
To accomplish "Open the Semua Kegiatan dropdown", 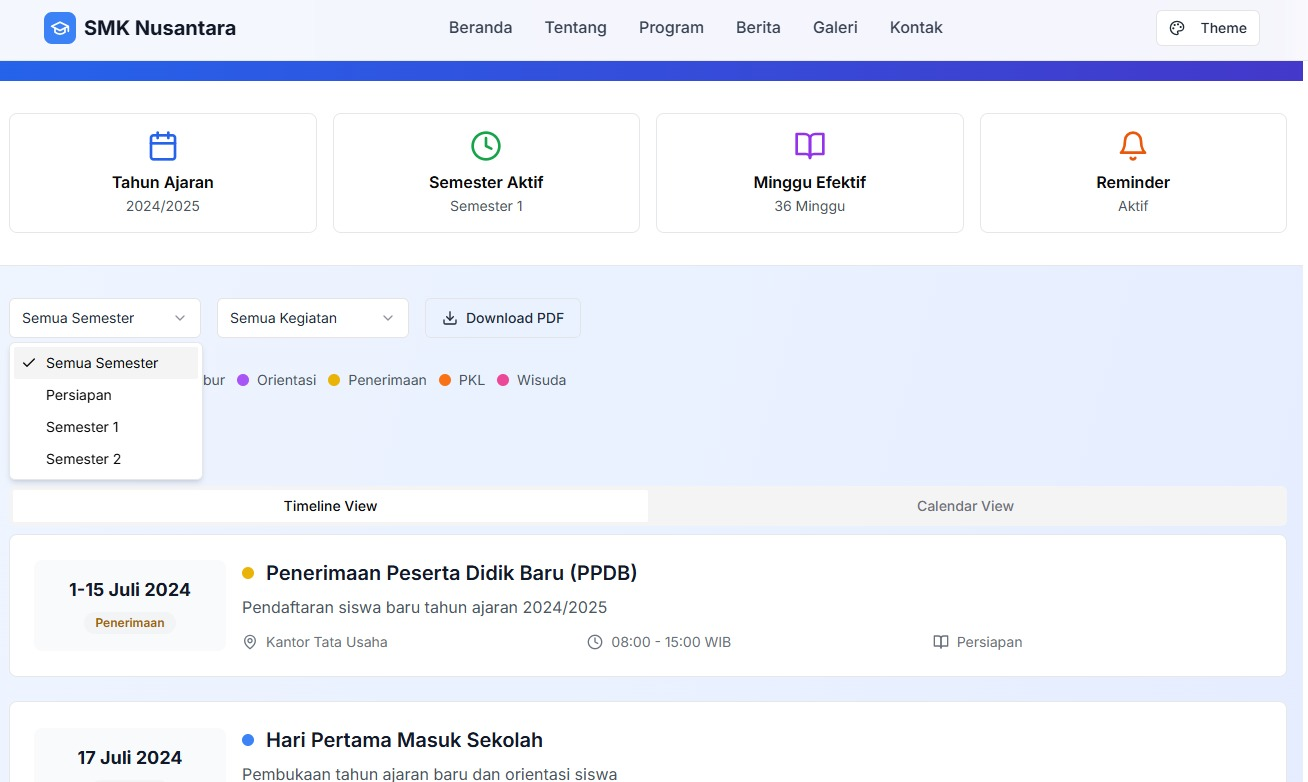I will tap(312, 318).
